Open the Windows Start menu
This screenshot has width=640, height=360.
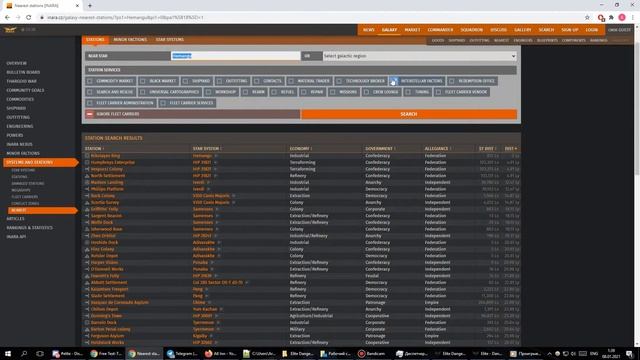click(x=8, y=353)
